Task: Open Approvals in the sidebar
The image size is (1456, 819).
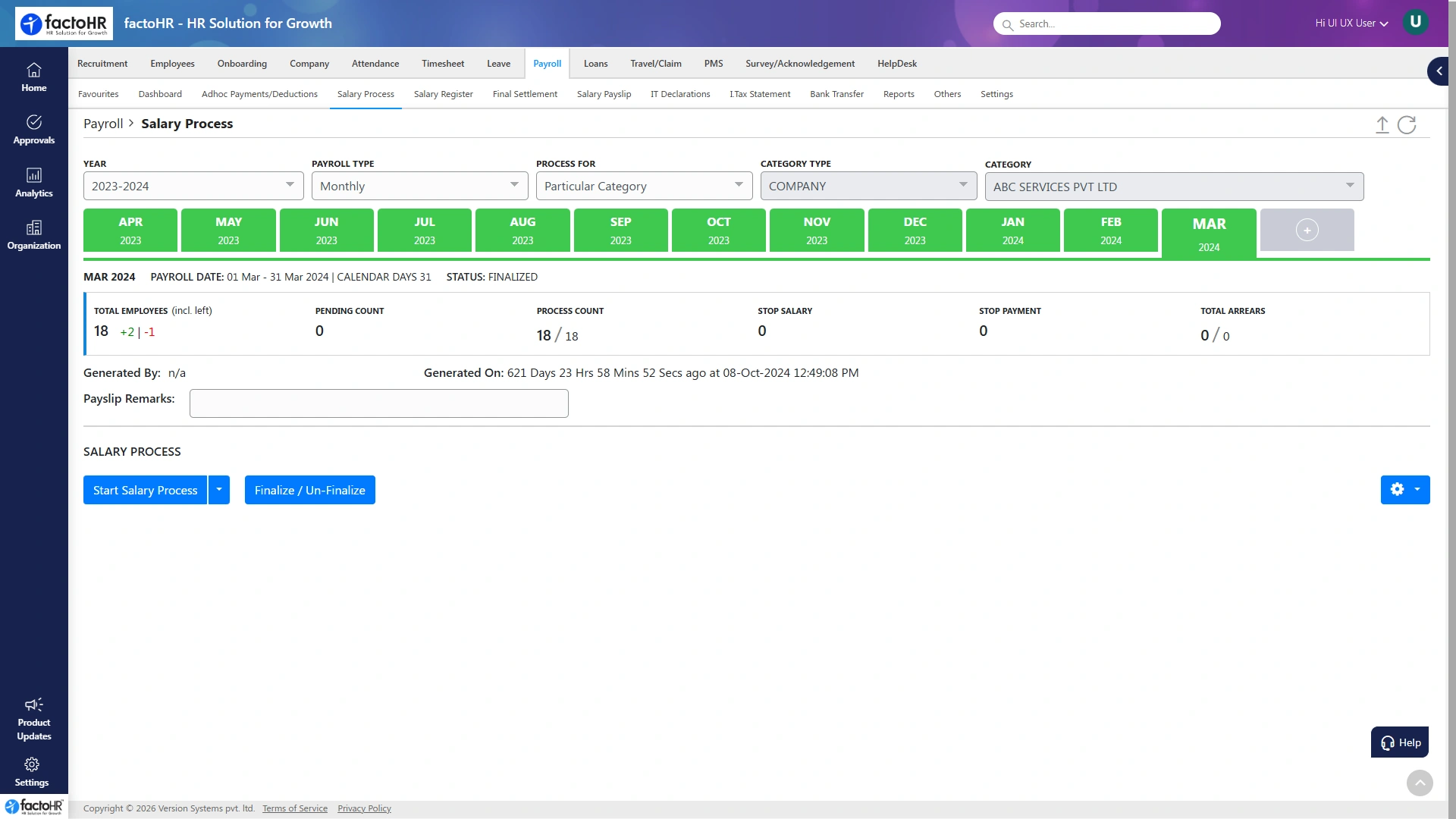Action: 34,130
